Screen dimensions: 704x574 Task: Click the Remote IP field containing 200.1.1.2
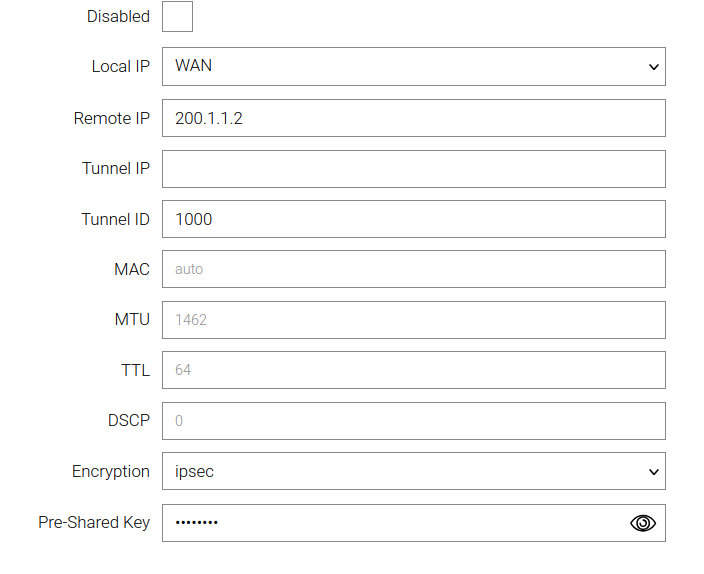click(x=413, y=118)
